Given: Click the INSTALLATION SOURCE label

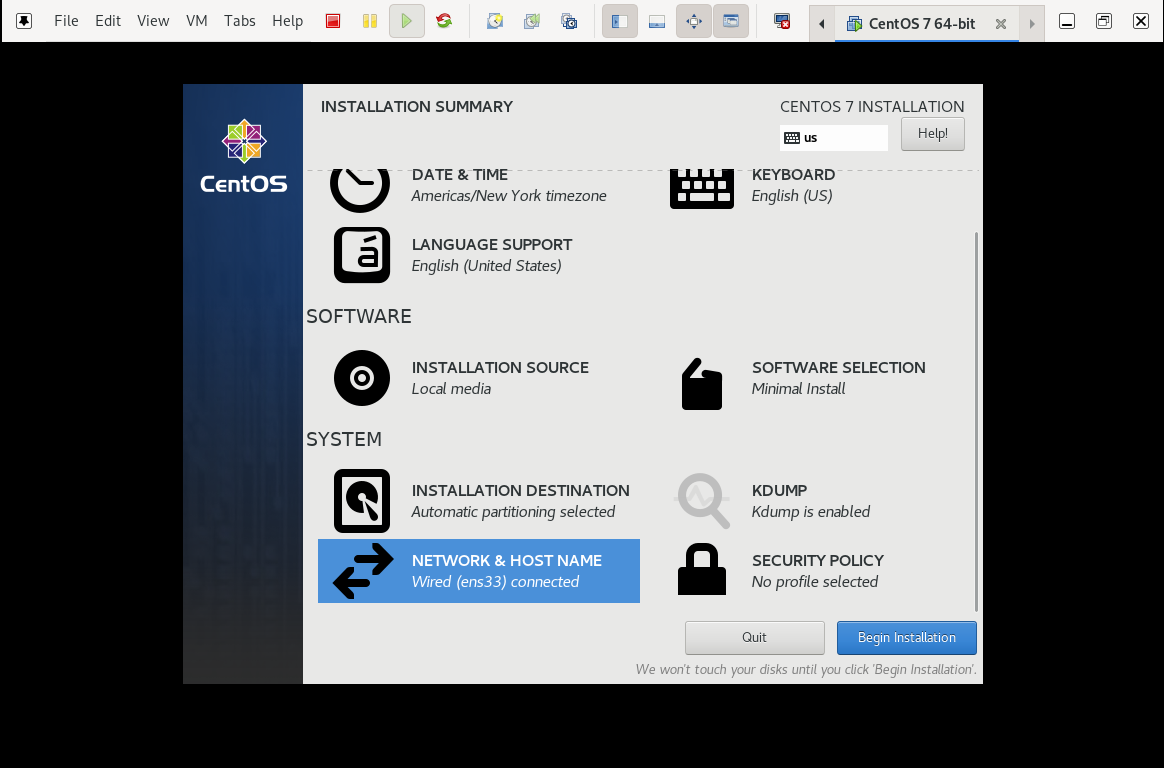Looking at the screenshot, I should click(x=500, y=367).
